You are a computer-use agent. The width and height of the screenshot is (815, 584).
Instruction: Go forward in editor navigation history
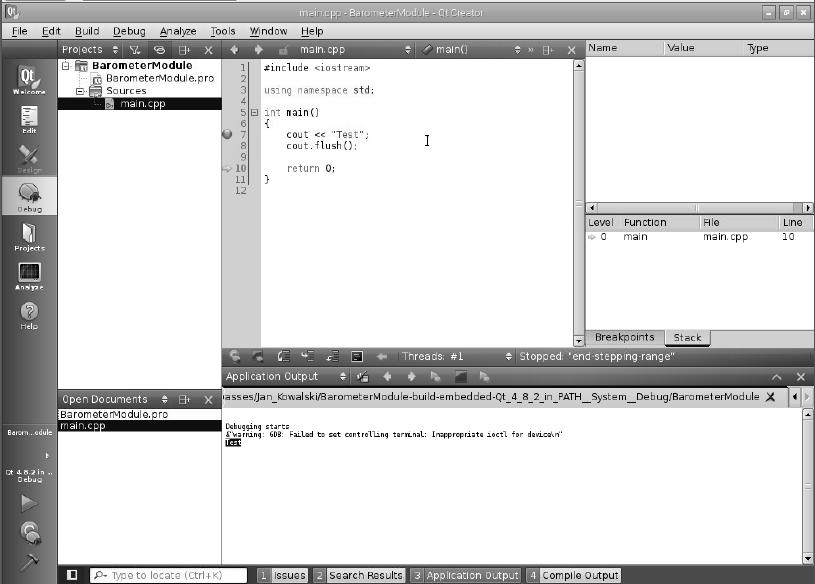pos(258,50)
